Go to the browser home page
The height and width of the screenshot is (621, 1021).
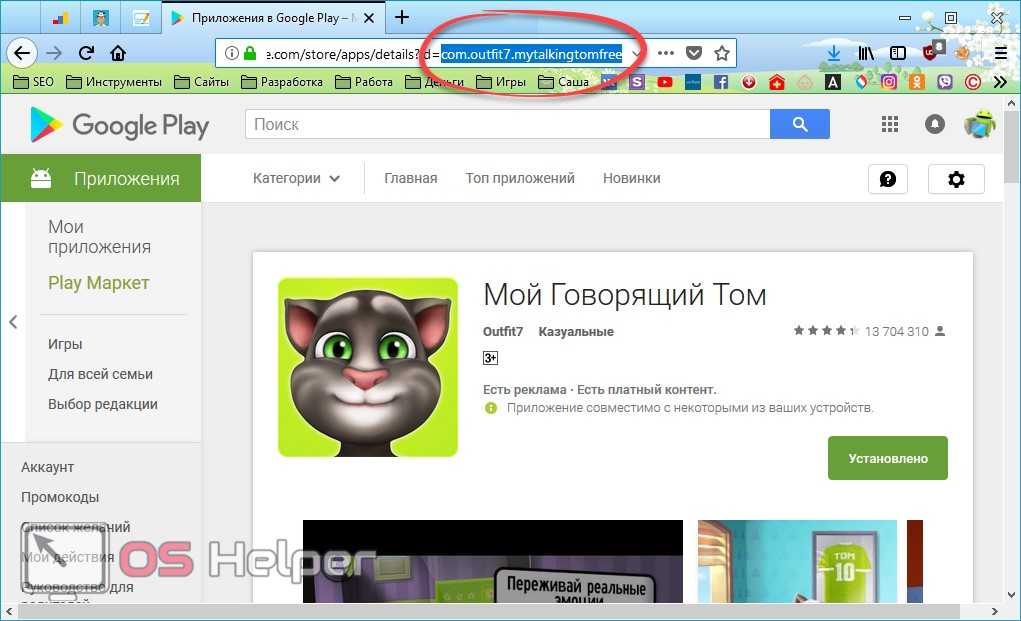pyautogui.click(x=118, y=53)
